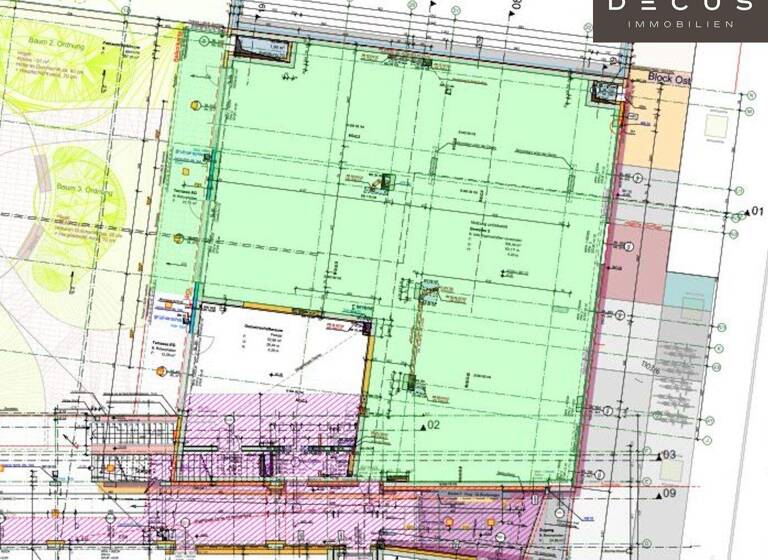
Task: Click the small white square right of Block Ost
Action: click(x=716, y=124)
